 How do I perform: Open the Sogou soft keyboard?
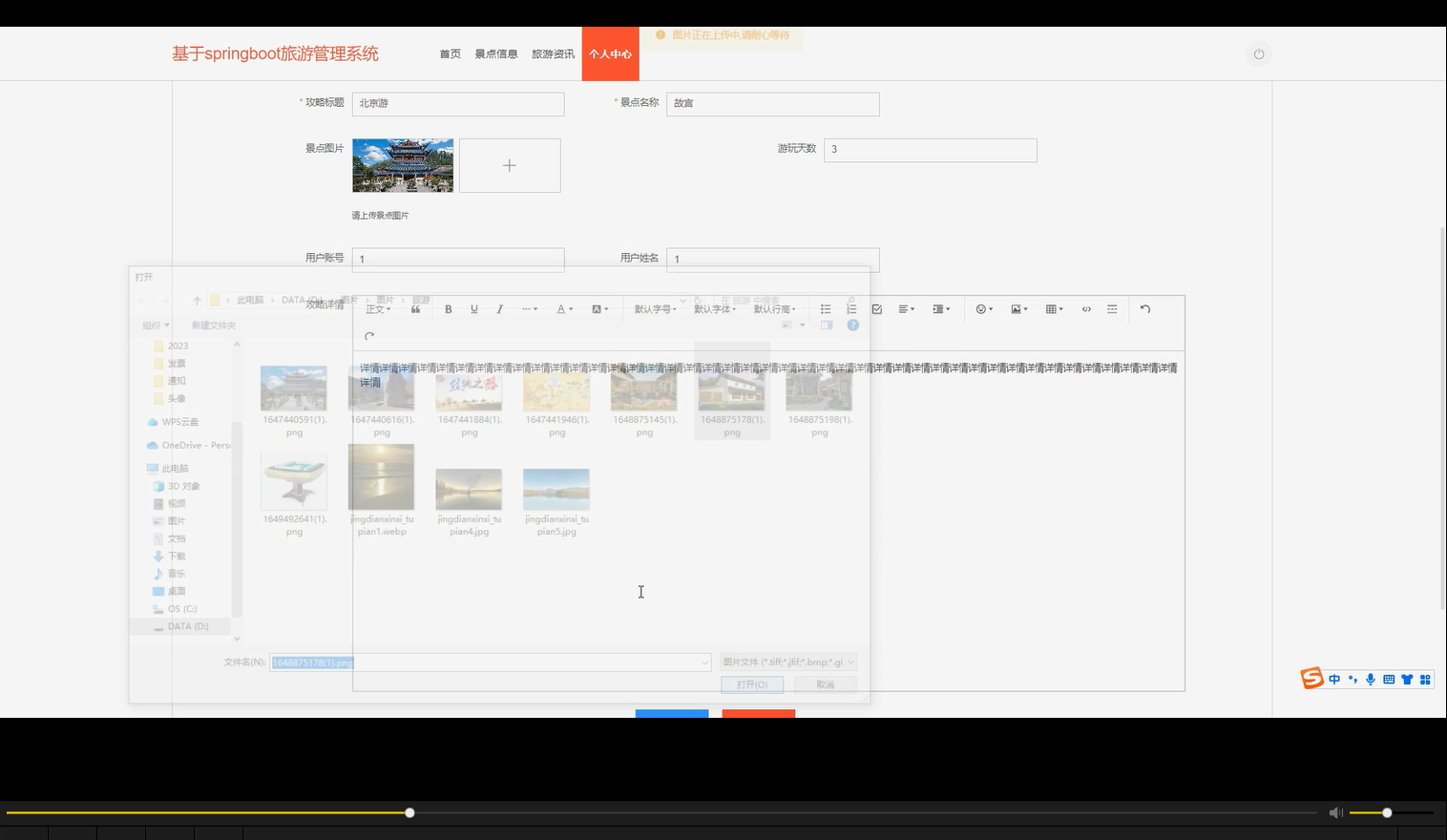[x=1389, y=680]
